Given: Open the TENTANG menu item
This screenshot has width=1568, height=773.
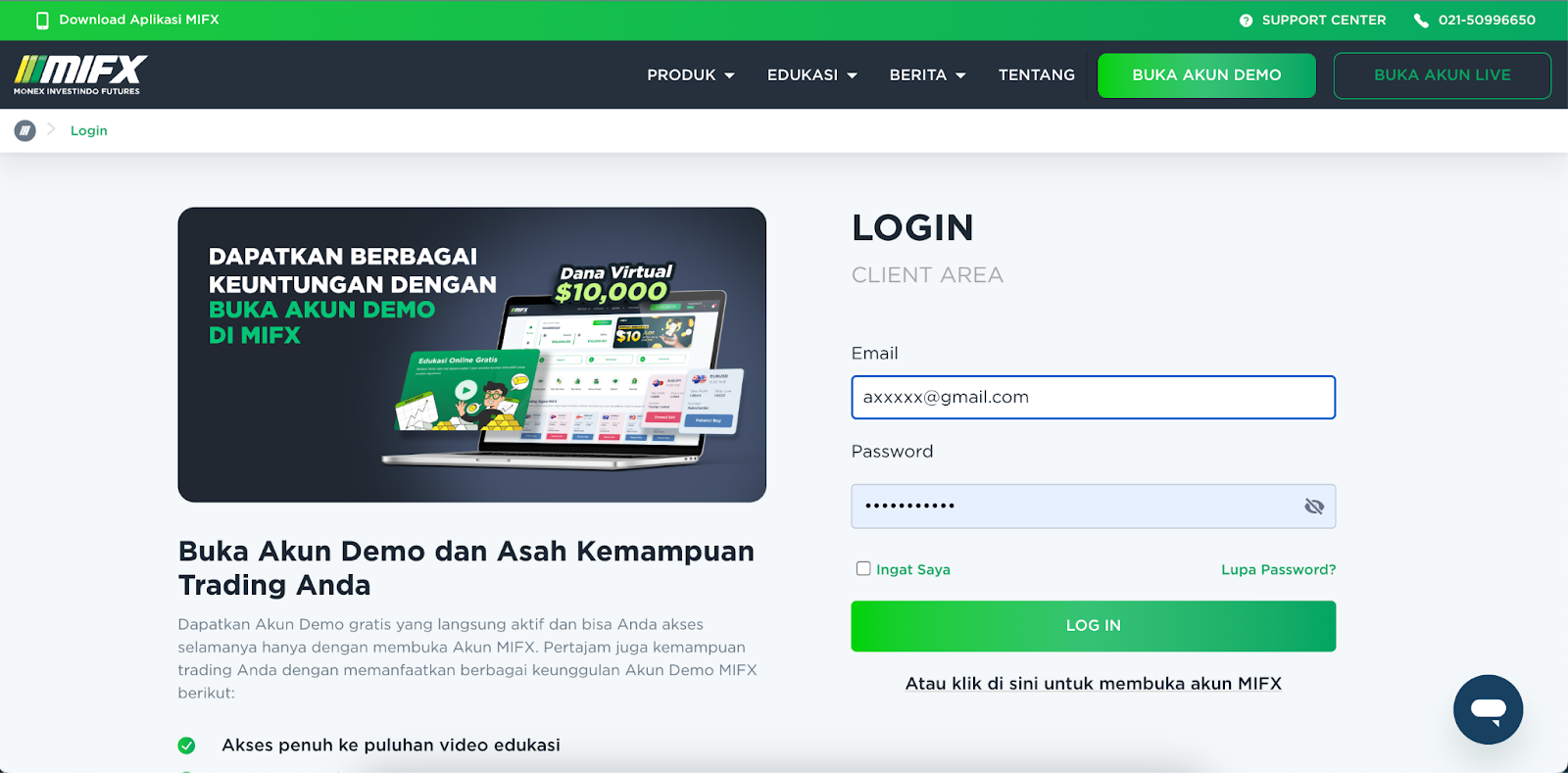Looking at the screenshot, I should 1036,74.
